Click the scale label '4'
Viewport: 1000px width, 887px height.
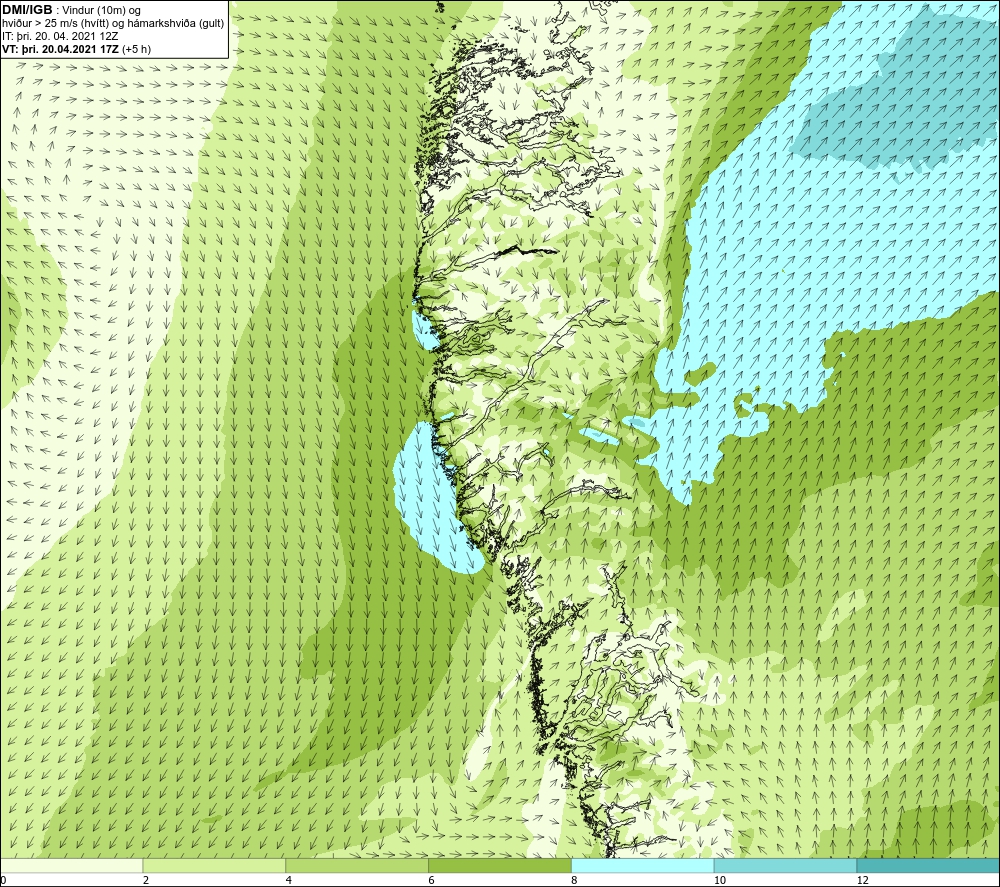click(289, 881)
